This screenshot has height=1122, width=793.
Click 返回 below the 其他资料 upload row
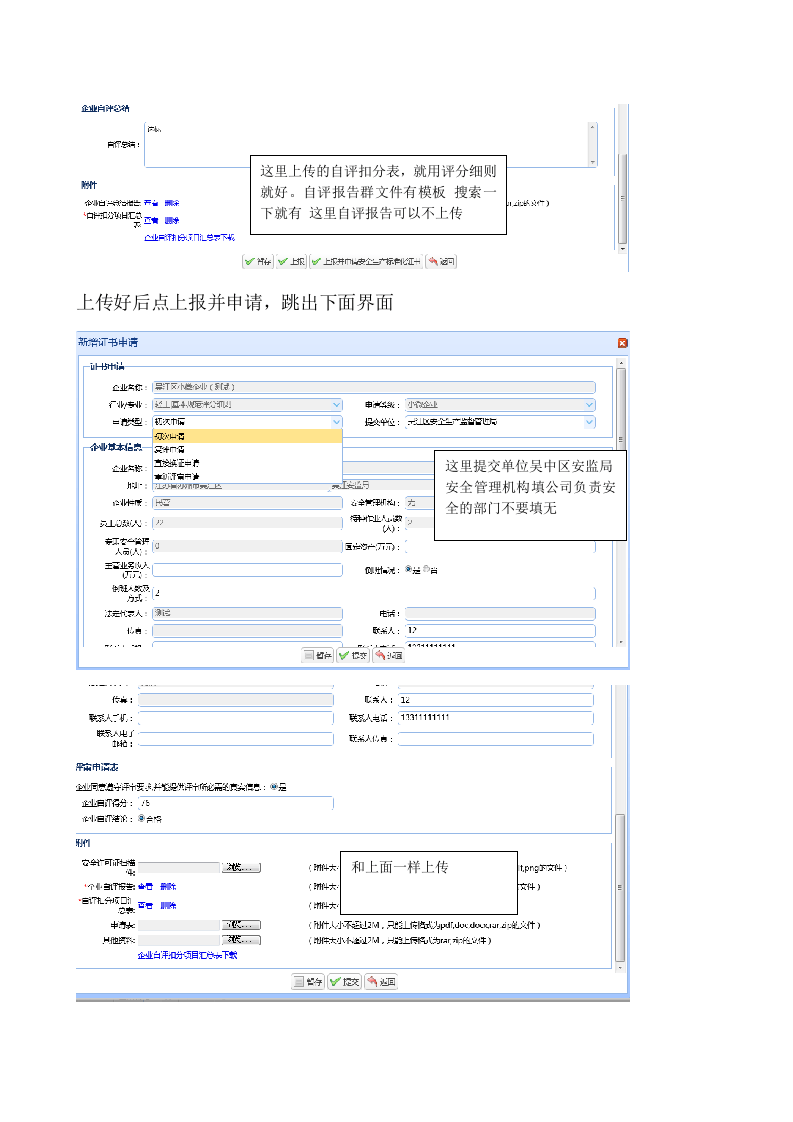pos(381,982)
